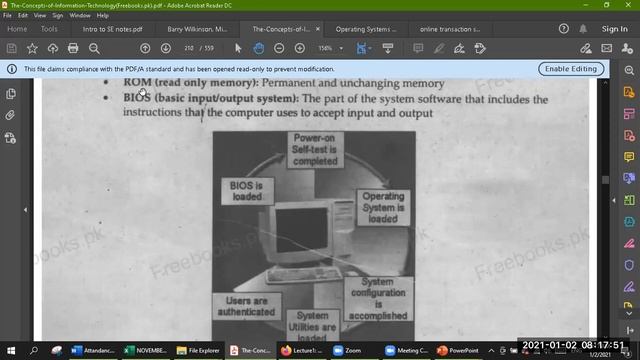Image resolution: width=640 pixels, height=360 pixels.
Task: Open the zoom percentage dropdown
Action: click(341, 49)
